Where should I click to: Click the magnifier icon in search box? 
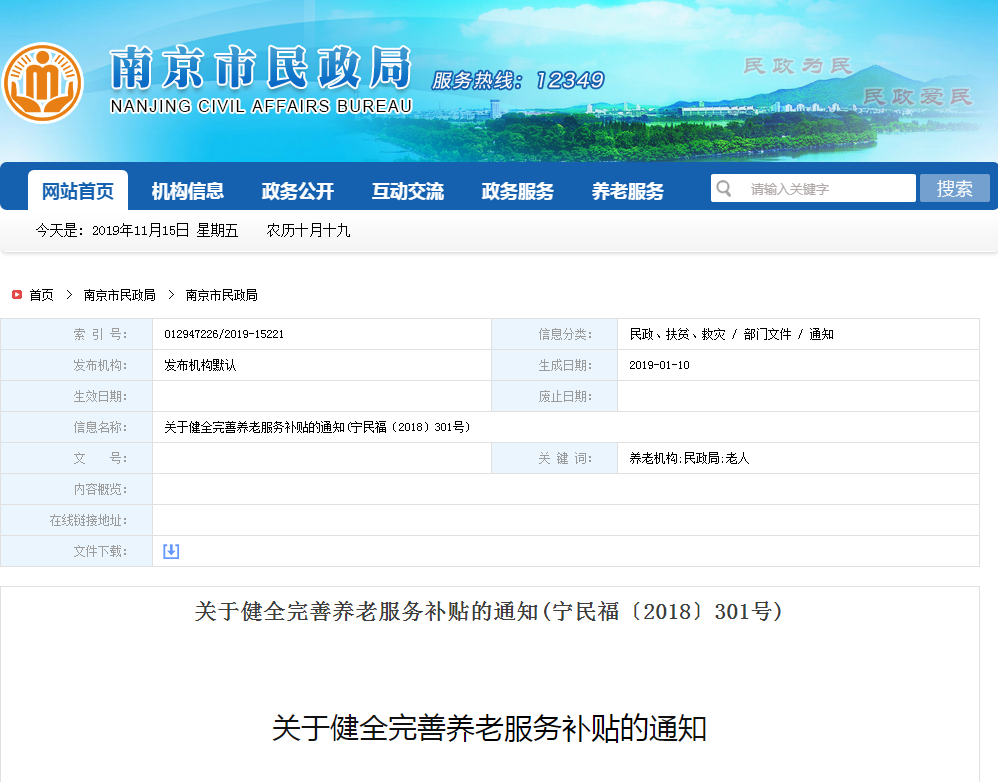(724, 188)
